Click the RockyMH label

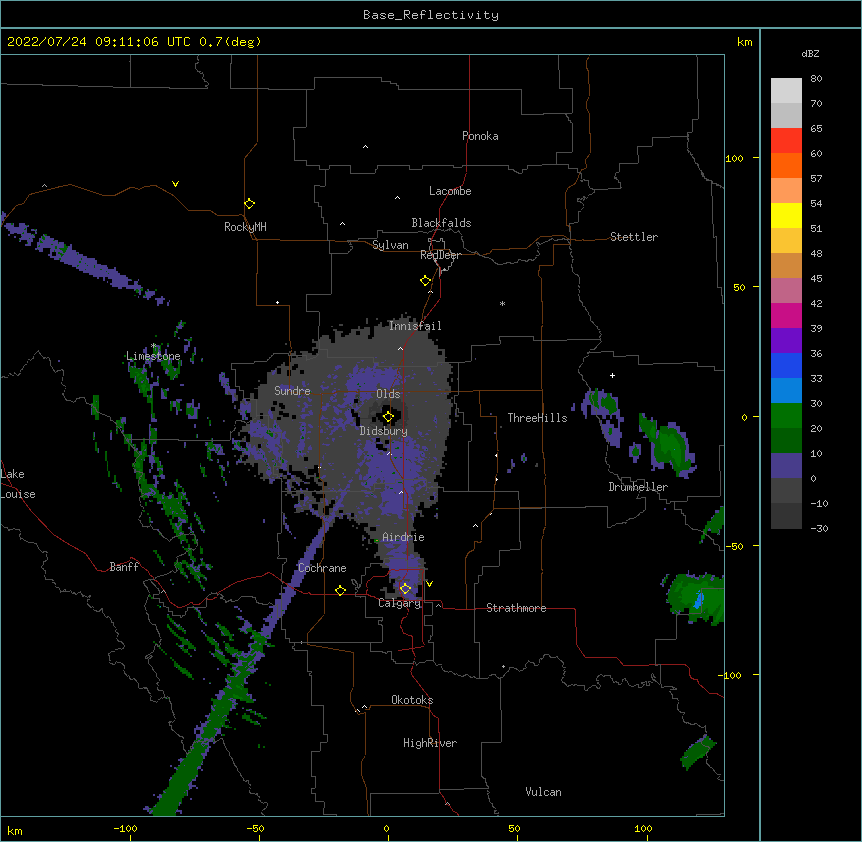click(x=245, y=227)
